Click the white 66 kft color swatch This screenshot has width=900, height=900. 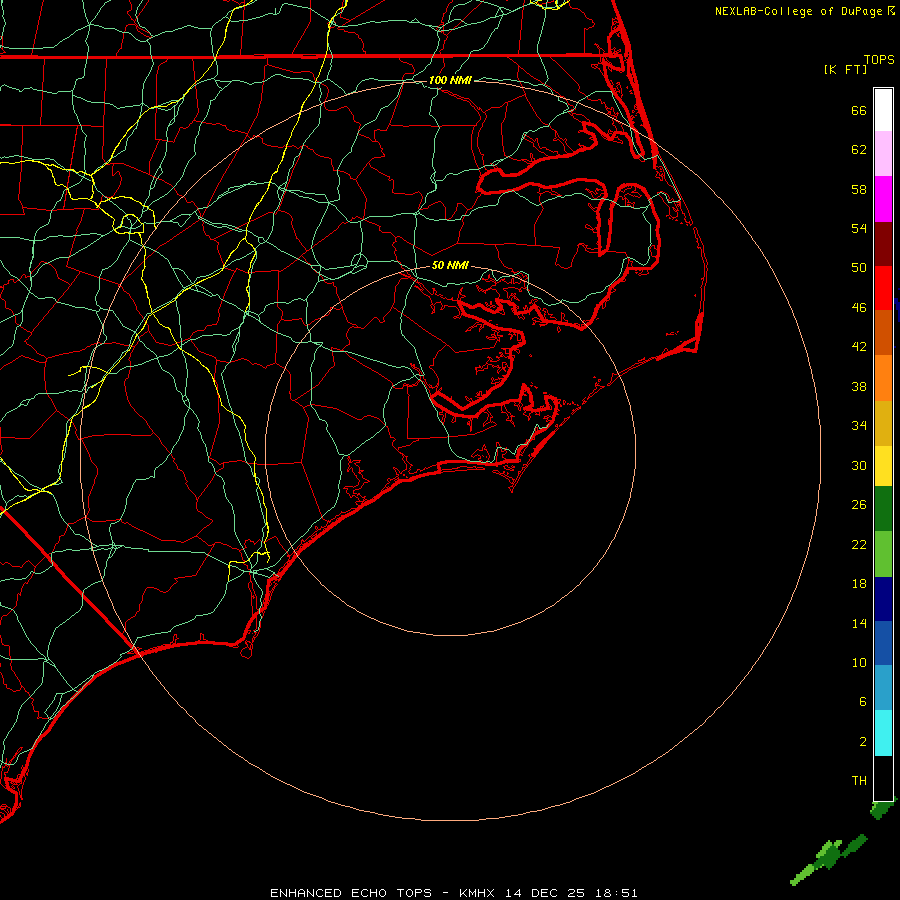(x=883, y=110)
